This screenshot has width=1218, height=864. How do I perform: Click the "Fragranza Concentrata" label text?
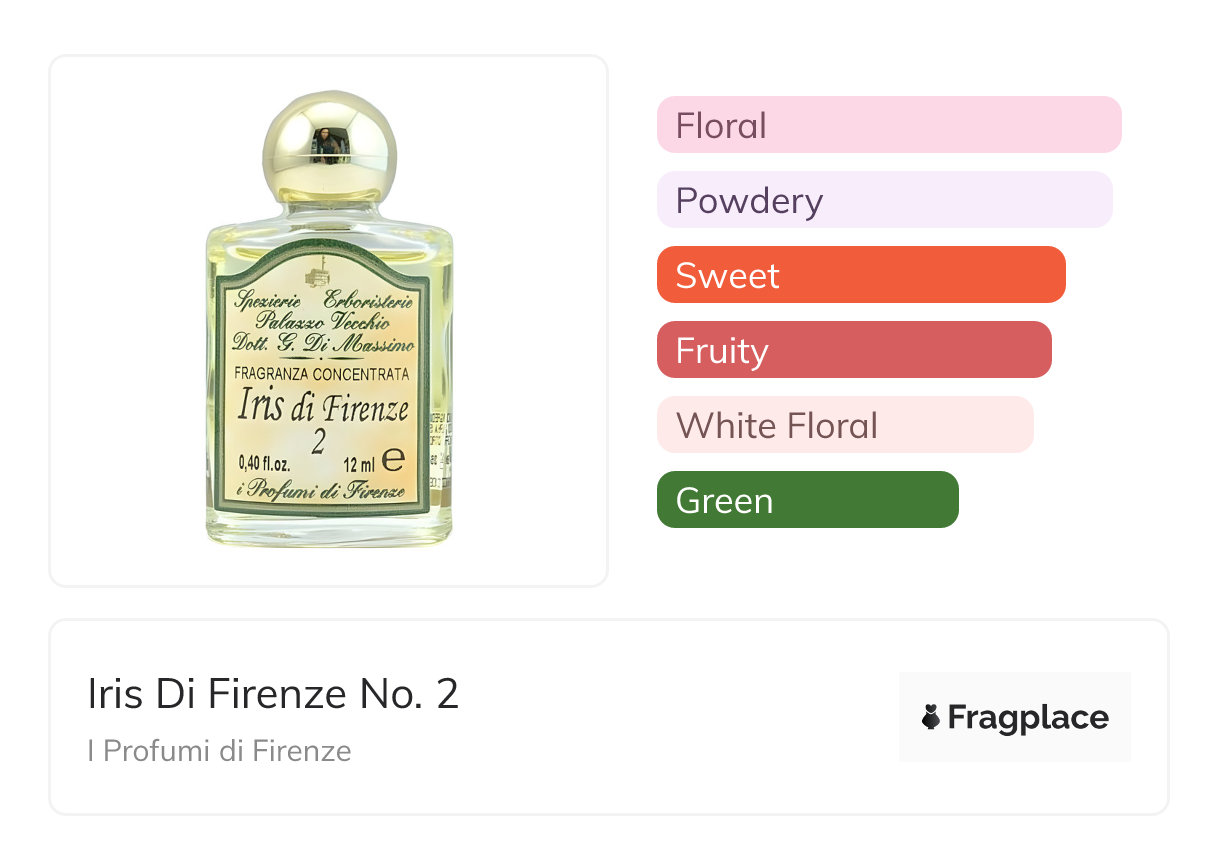click(x=321, y=374)
